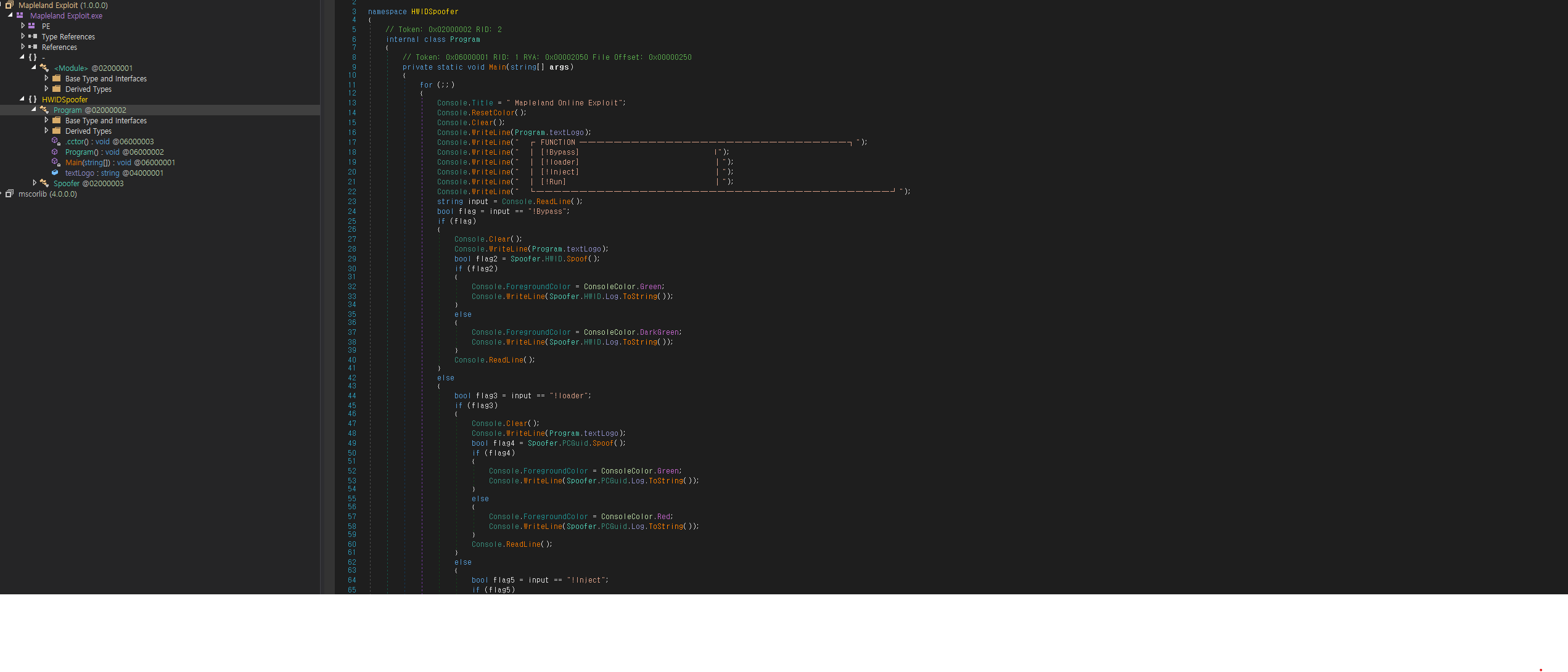Viewport: 1568px width, 672px height.
Task: Collapse the Program @02000002 node
Action: point(34,110)
